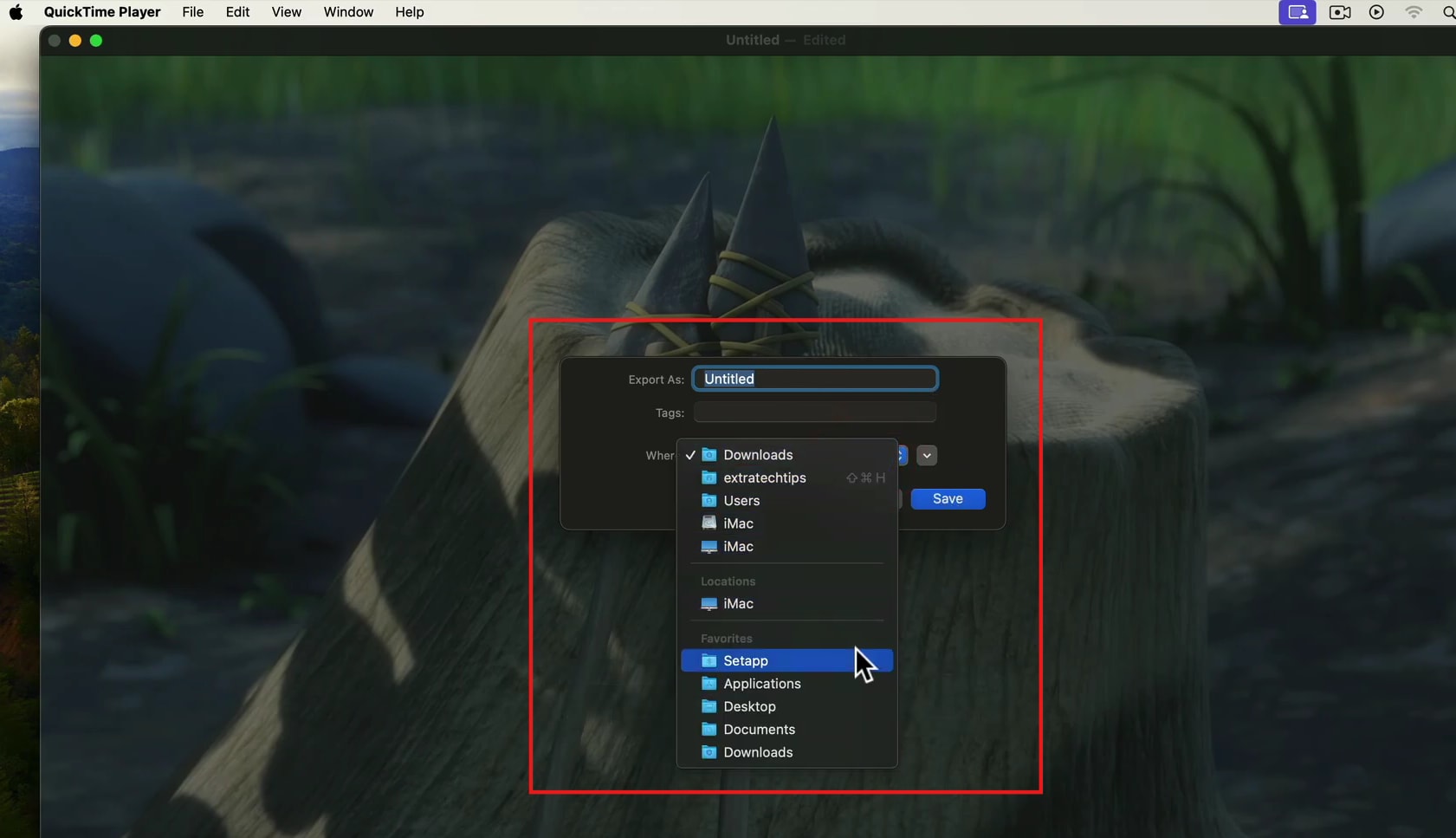Select the extratechtips home folder
Viewport: 1456px width, 838px height.
click(x=786, y=477)
